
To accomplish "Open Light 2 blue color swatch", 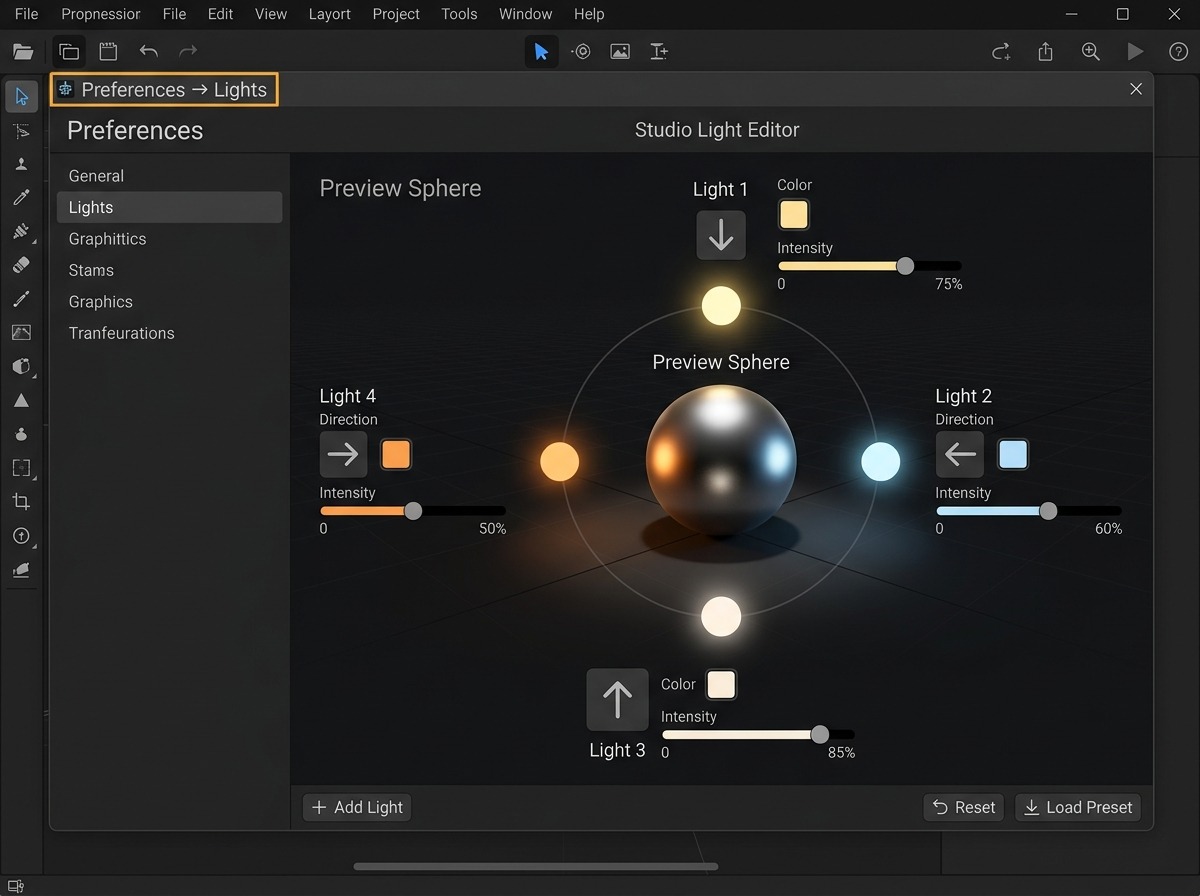I will tap(1013, 455).
